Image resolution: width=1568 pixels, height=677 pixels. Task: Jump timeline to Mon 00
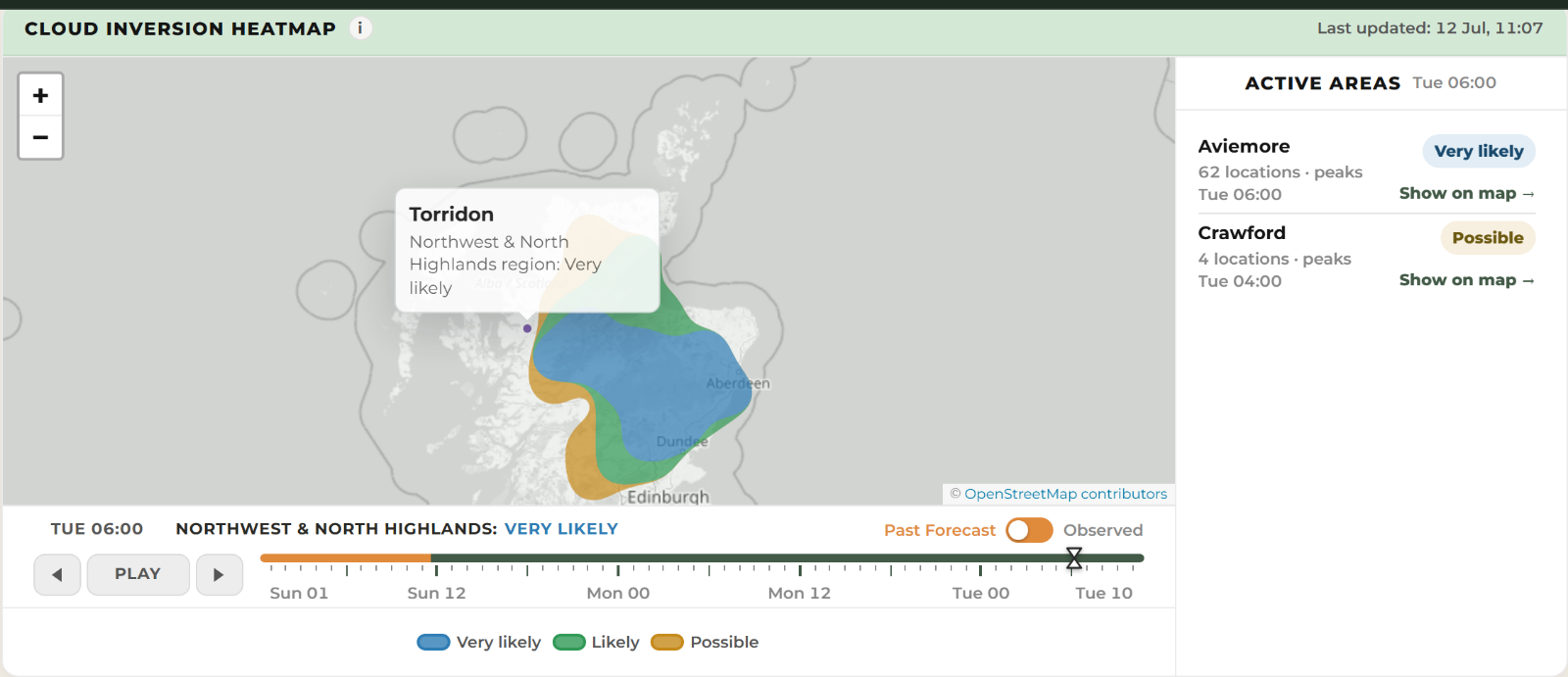click(618, 593)
